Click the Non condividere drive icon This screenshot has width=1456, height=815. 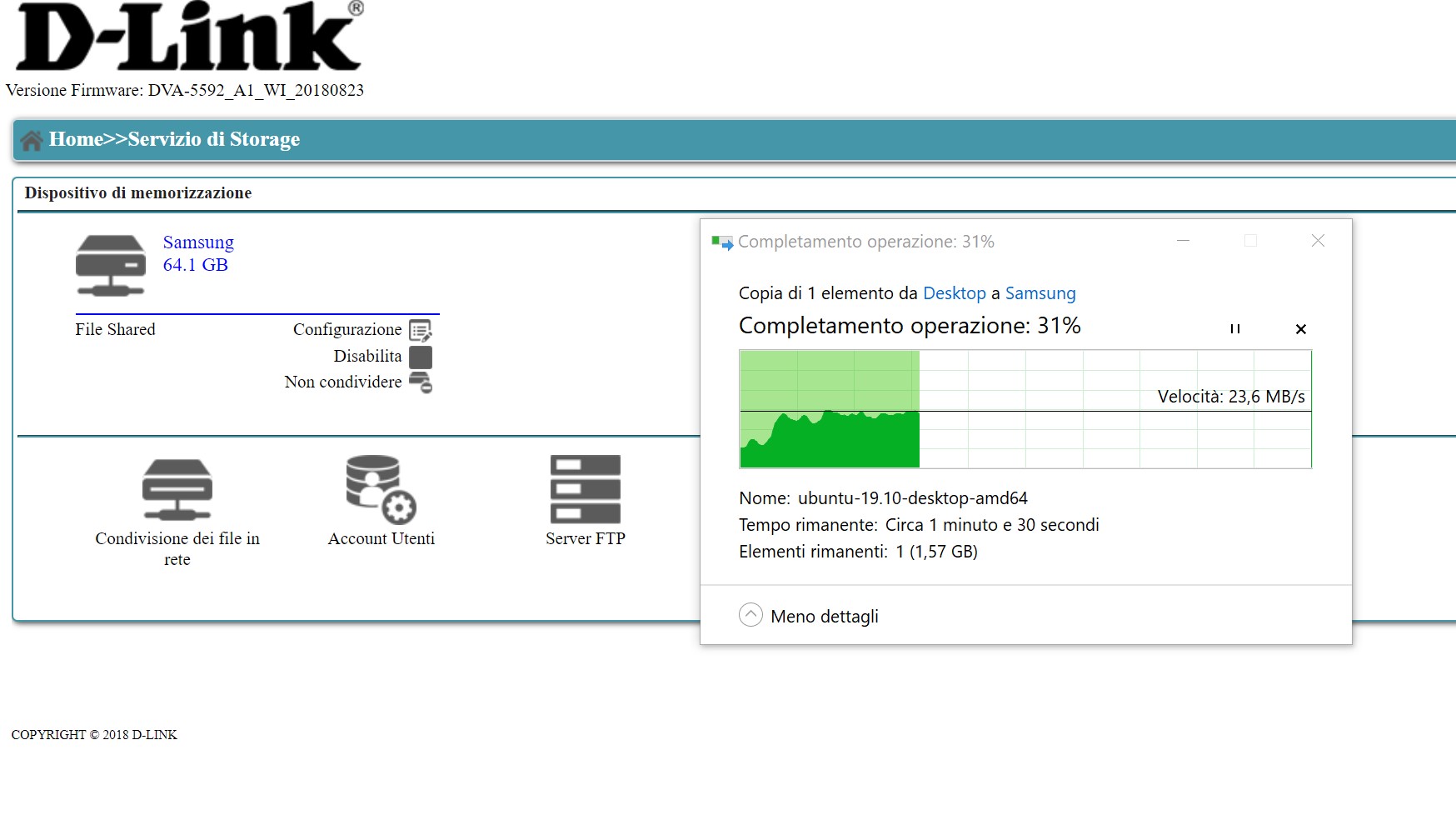click(x=421, y=382)
